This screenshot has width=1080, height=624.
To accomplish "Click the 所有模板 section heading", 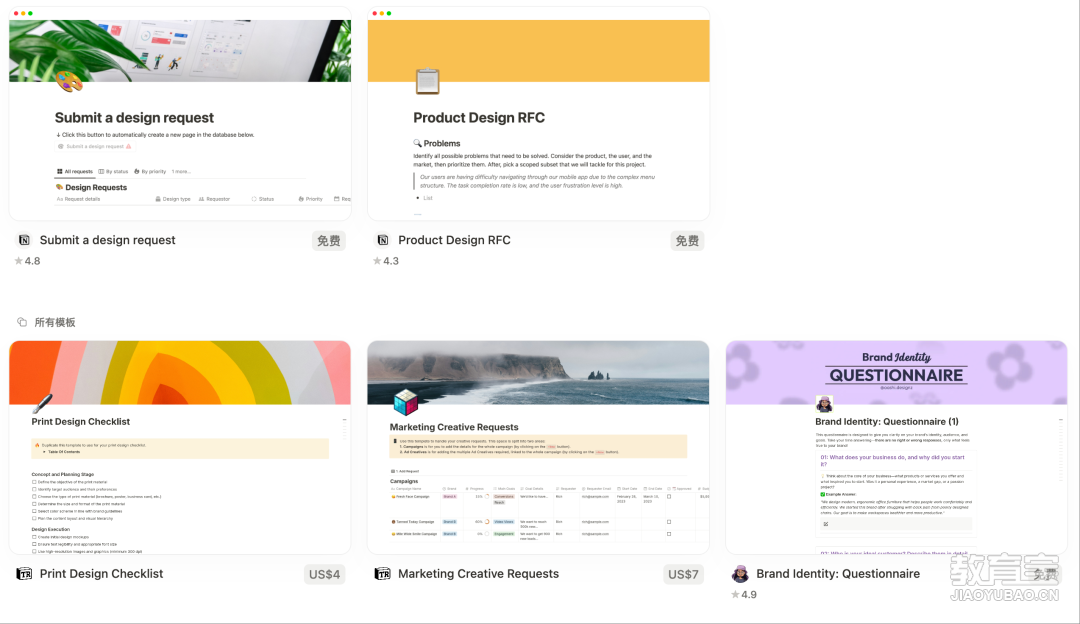I will point(55,322).
